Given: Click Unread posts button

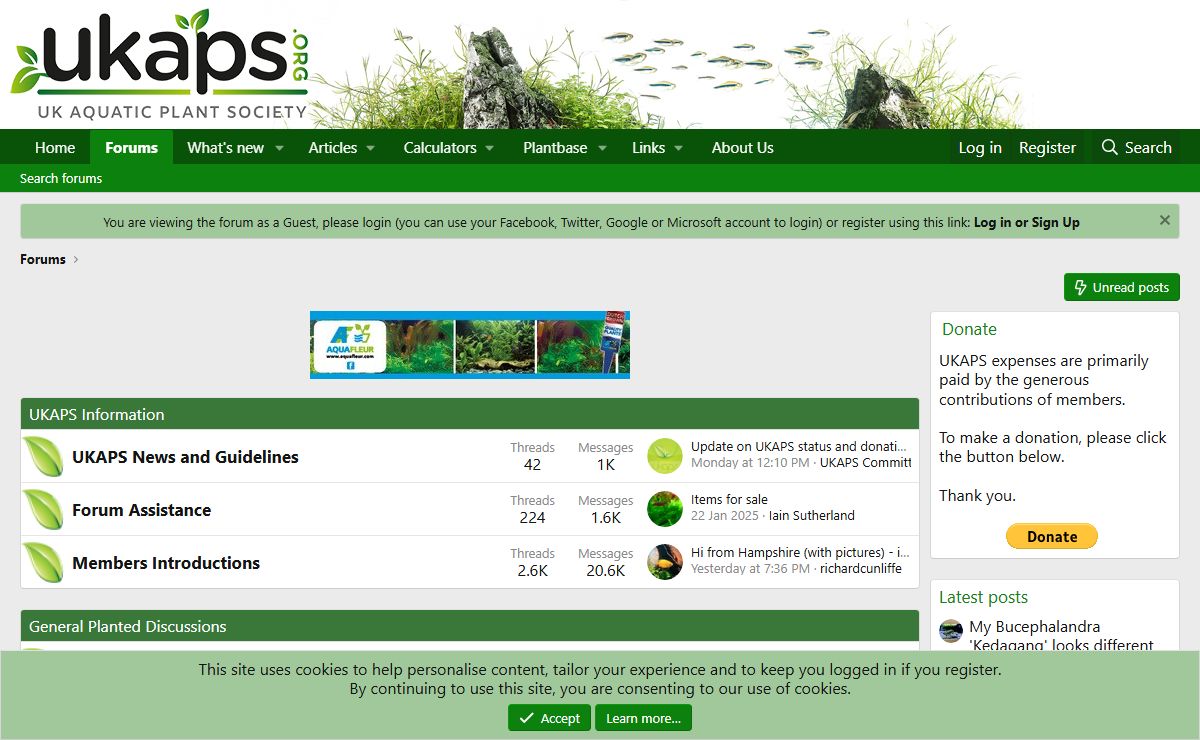Looking at the screenshot, I should pos(1121,287).
